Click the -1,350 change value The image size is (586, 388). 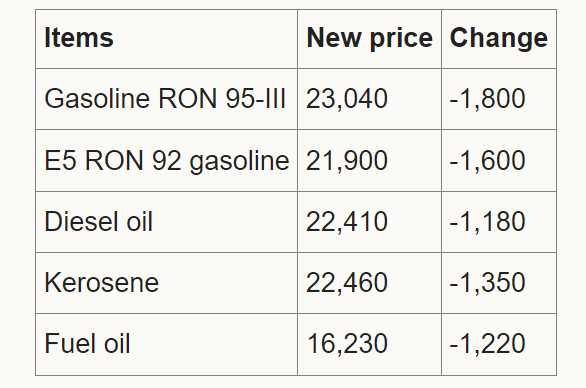[487, 283]
